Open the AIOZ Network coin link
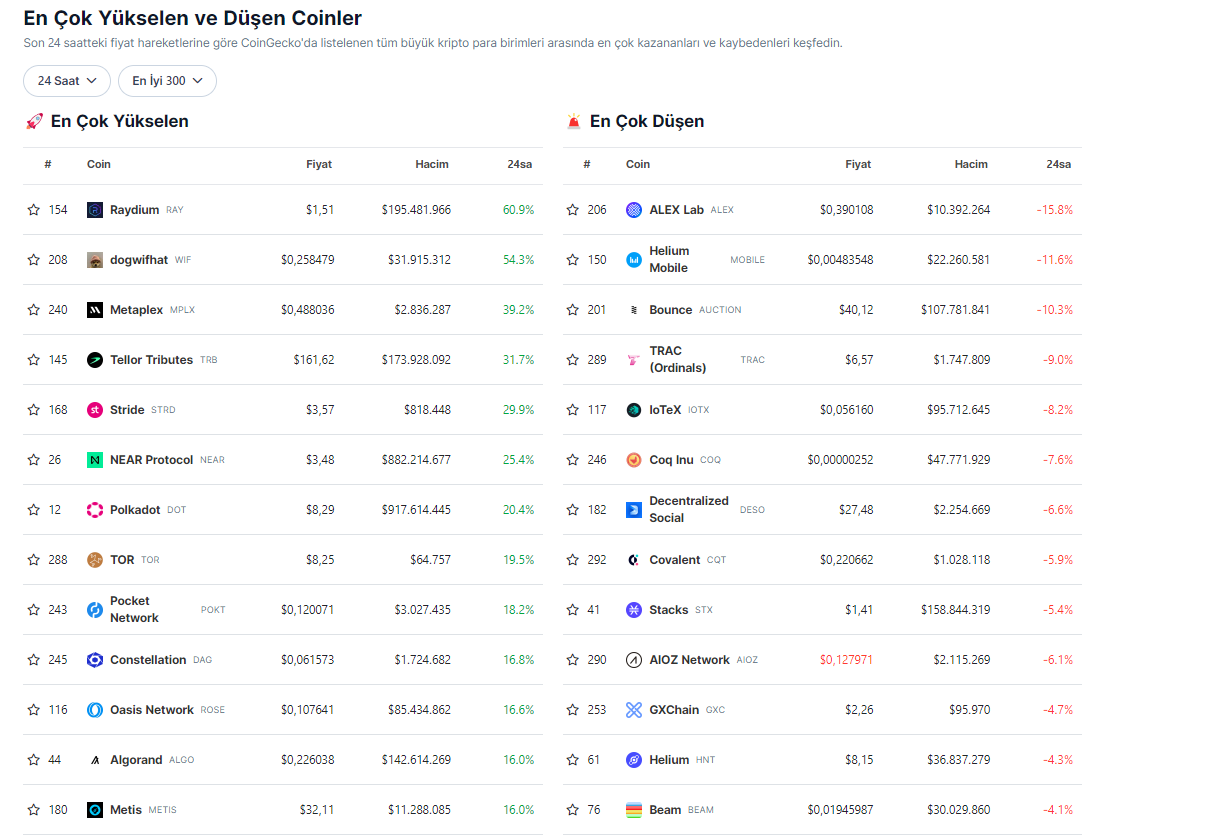Image resolution: width=1216 pixels, height=835 pixels. pos(689,660)
